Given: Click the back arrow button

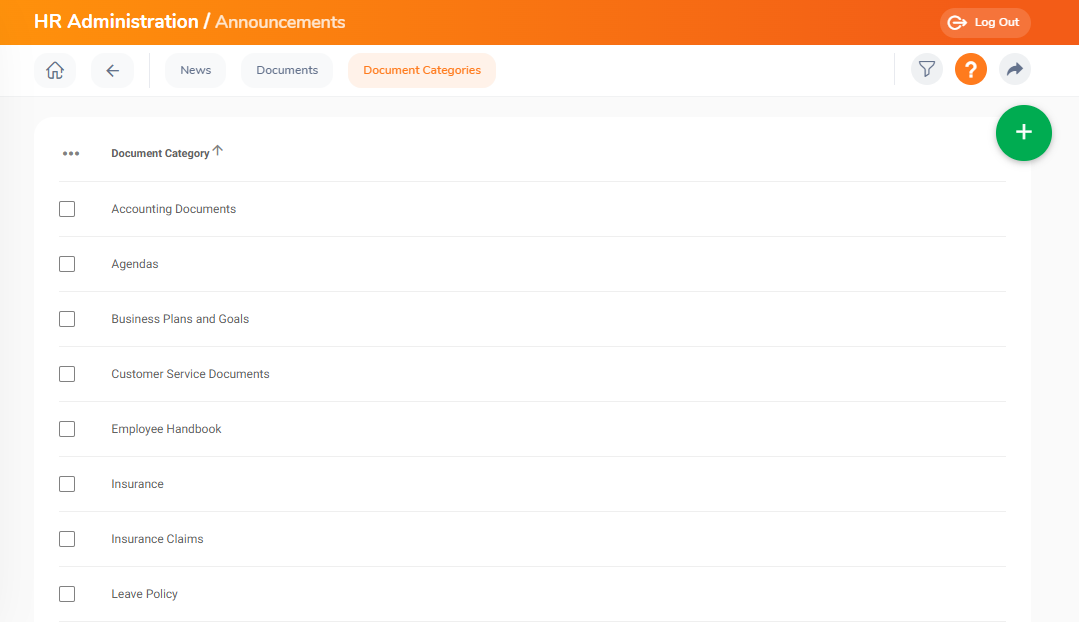Looking at the screenshot, I should click(112, 70).
